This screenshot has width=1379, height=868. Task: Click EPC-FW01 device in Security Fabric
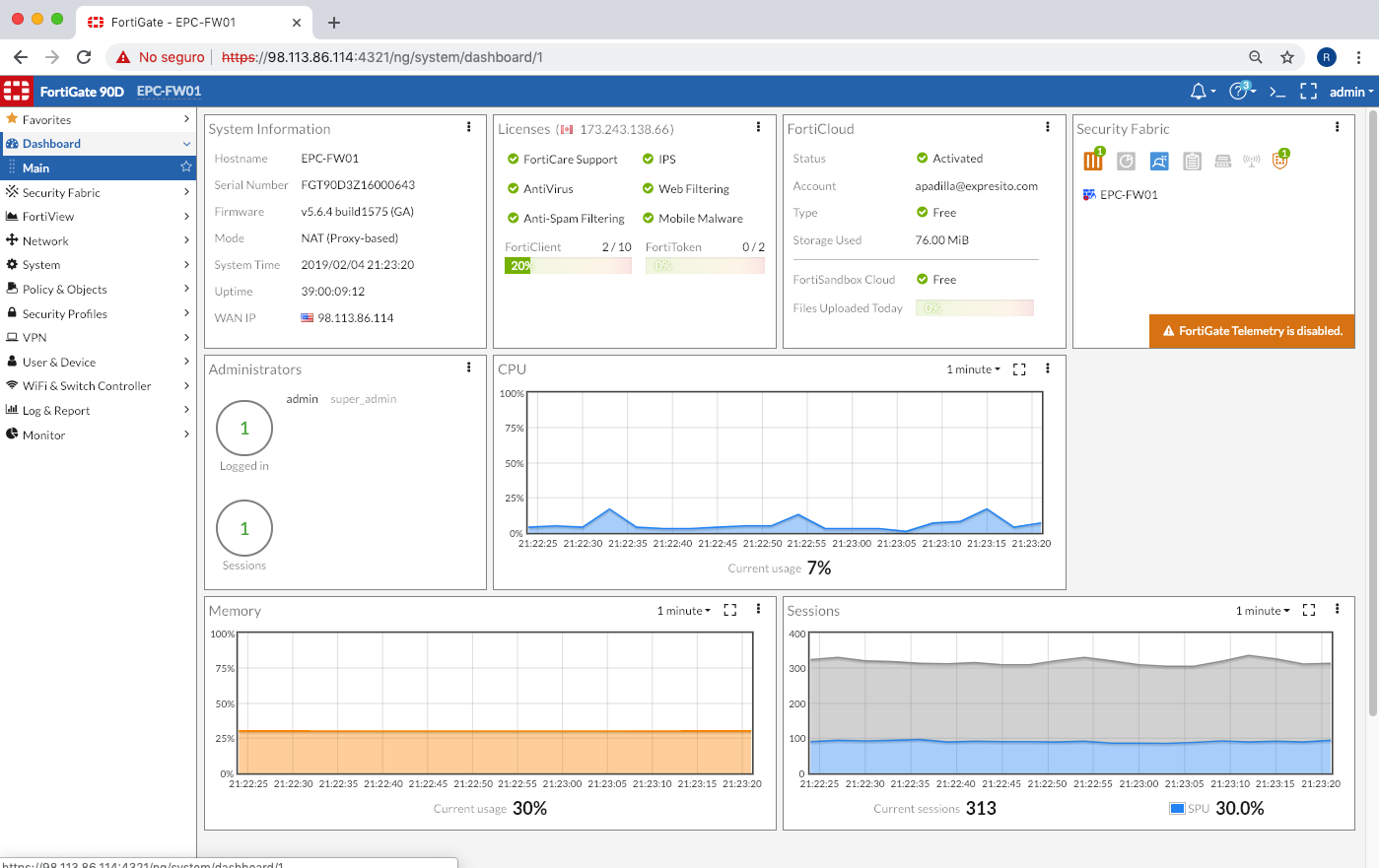click(1121, 194)
